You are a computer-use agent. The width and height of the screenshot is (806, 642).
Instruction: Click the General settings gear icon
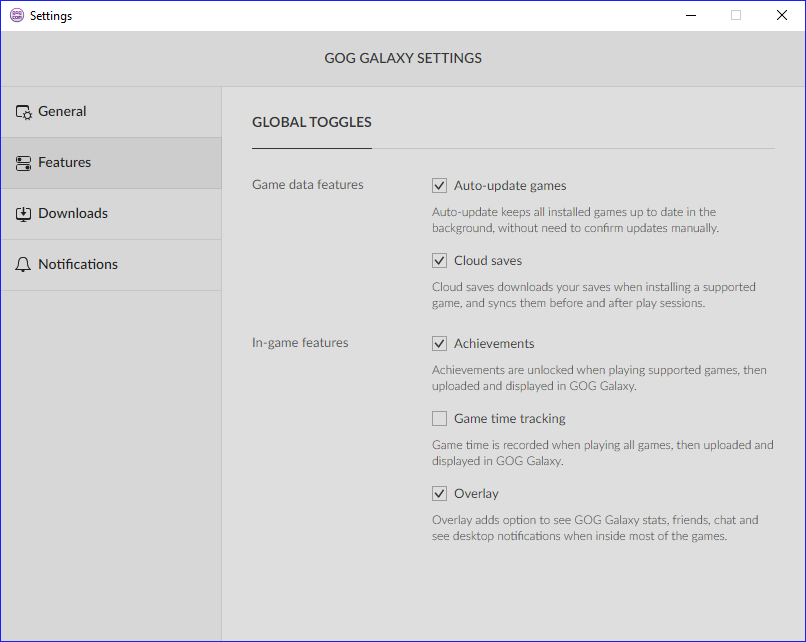(24, 112)
